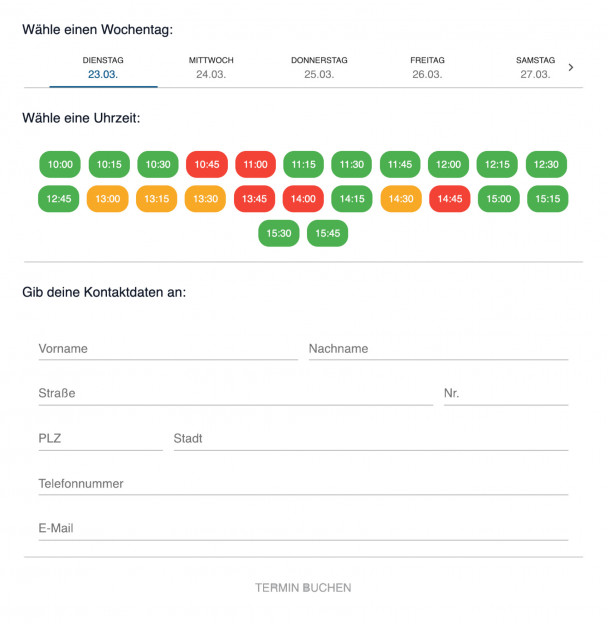
Task: Focus the E-Mail input field
Action: click(x=303, y=529)
